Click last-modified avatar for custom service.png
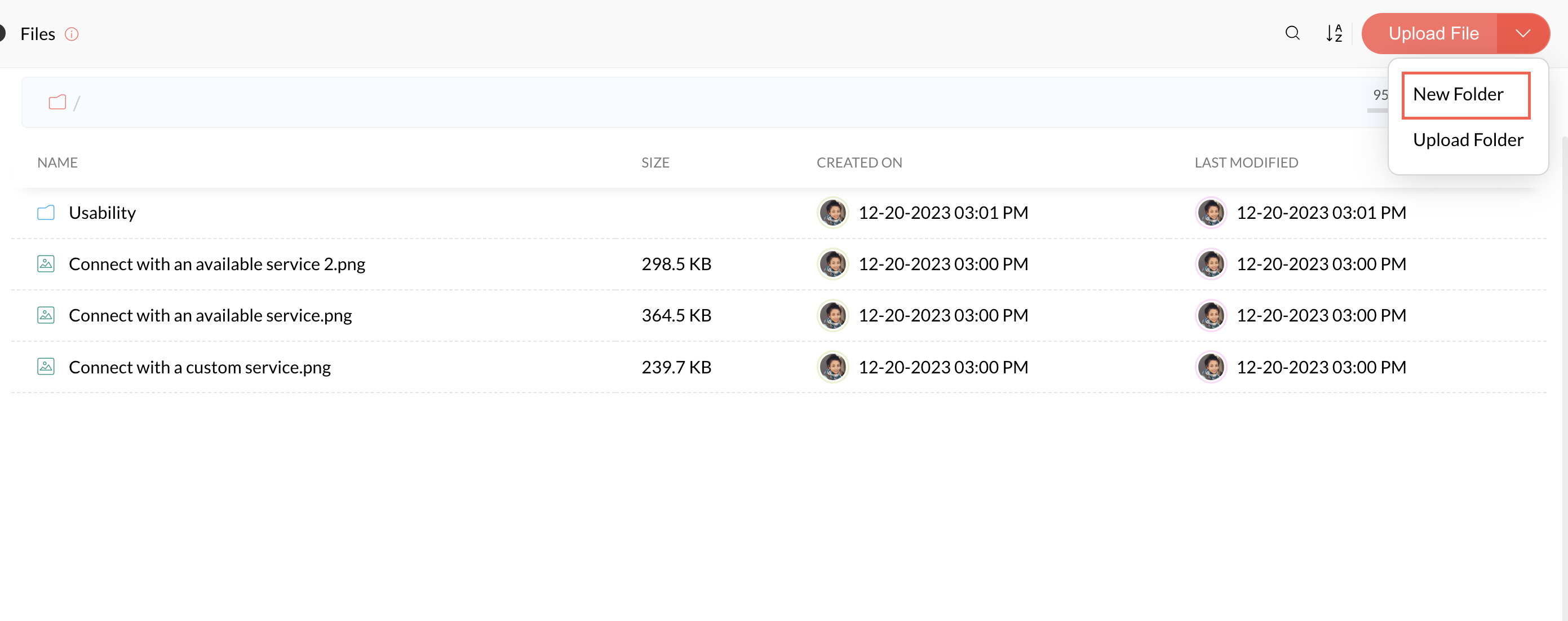The image size is (1568, 621). 1210,367
